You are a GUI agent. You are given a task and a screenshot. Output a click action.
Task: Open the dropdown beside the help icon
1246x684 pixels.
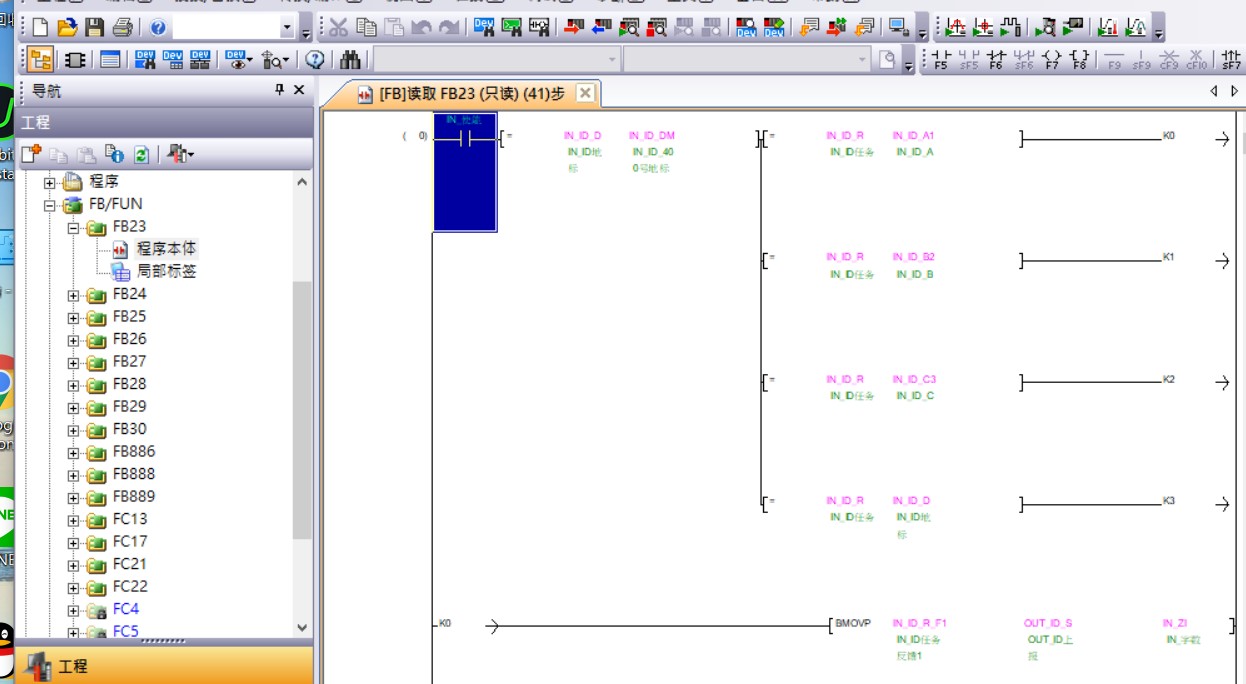coord(288,28)
